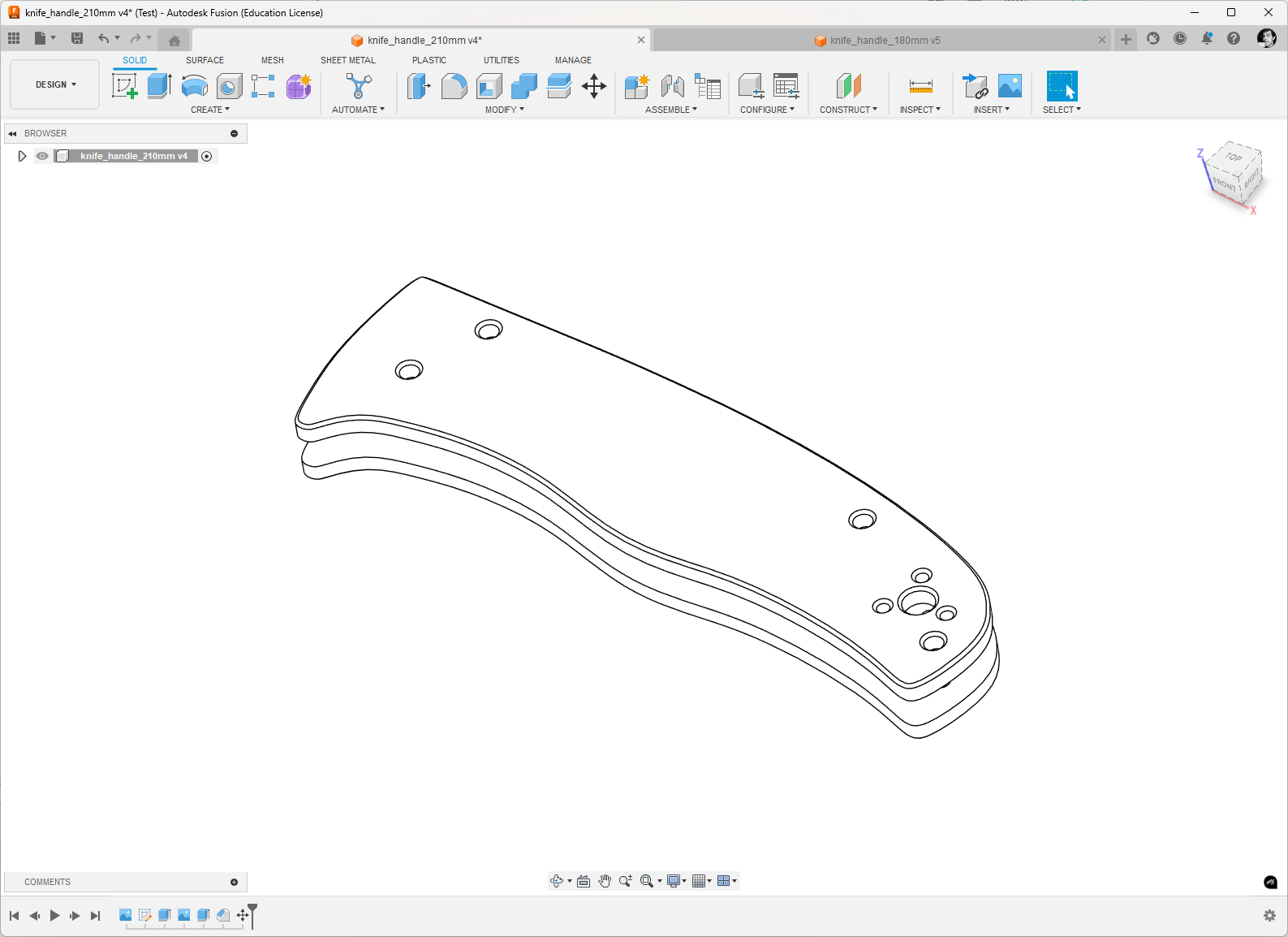Expand the COMMENTS panel
This screenshot has width=1288, height=937.
[234, 882]
